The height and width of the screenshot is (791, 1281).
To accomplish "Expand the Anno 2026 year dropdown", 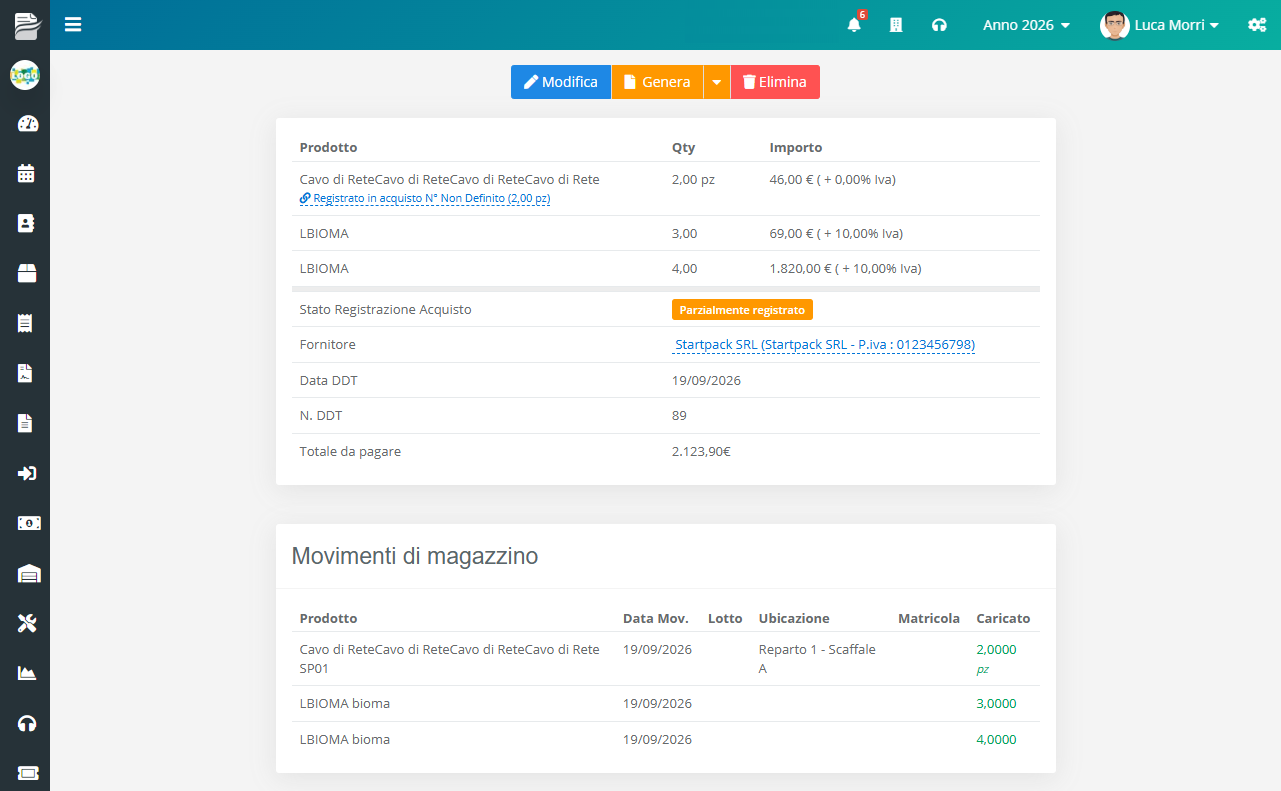I will point(1026,25).
